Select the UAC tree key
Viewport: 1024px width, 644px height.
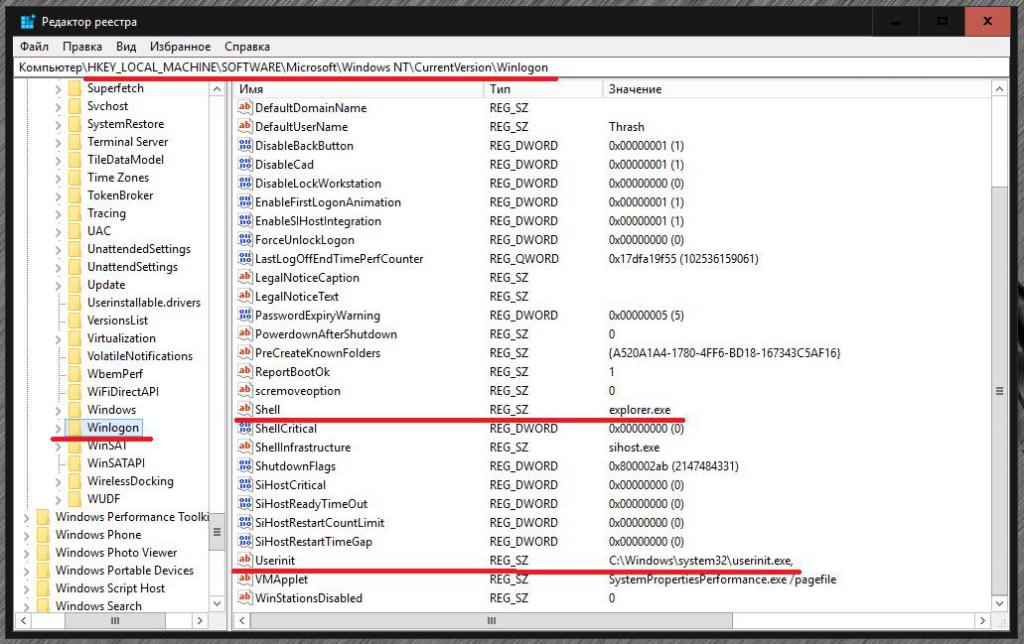tap(99, 231)
